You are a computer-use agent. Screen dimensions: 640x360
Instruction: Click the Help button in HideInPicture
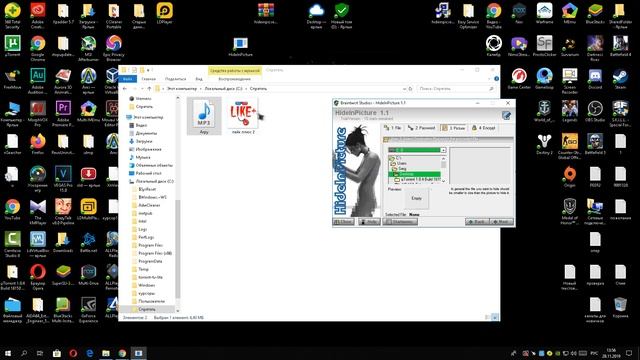tap(369, 222)
